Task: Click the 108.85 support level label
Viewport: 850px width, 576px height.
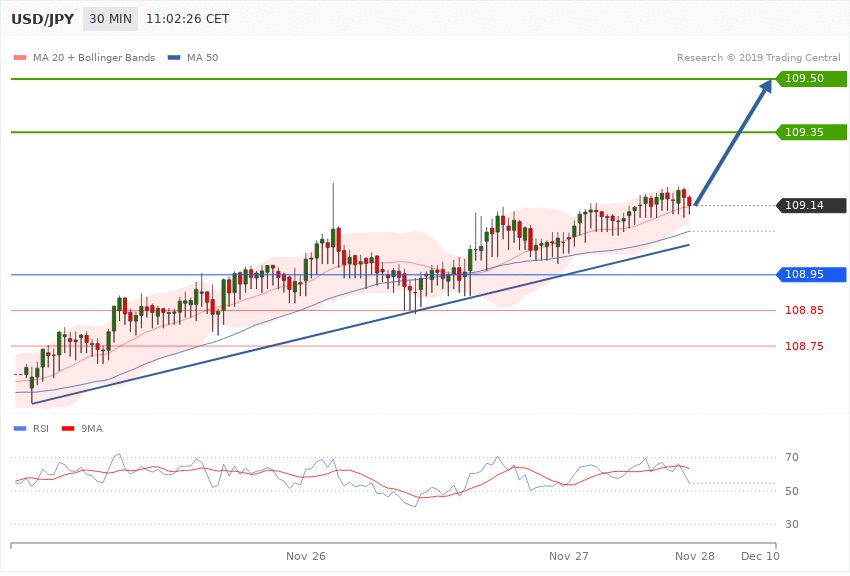Action: [804, 310]
